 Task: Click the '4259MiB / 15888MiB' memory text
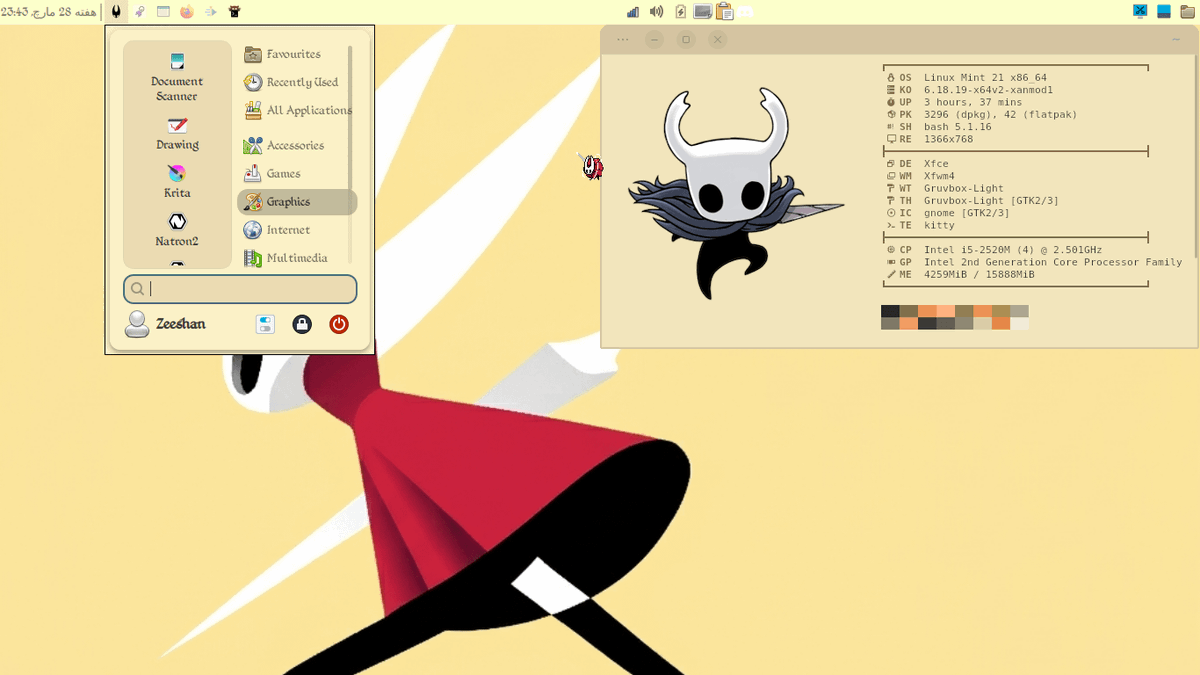click(x=979, y=274)
